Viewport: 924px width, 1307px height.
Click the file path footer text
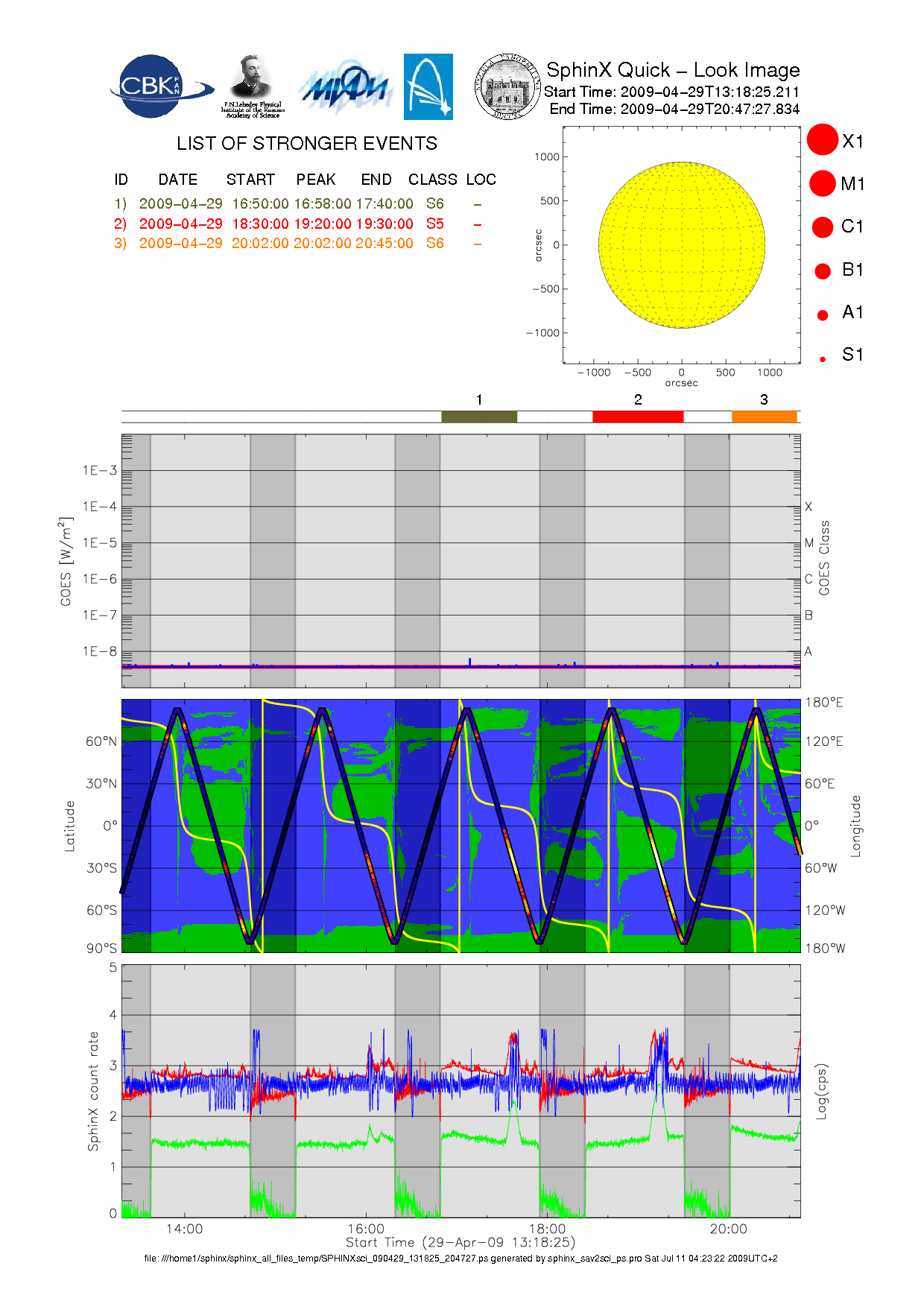point(461,1259)
